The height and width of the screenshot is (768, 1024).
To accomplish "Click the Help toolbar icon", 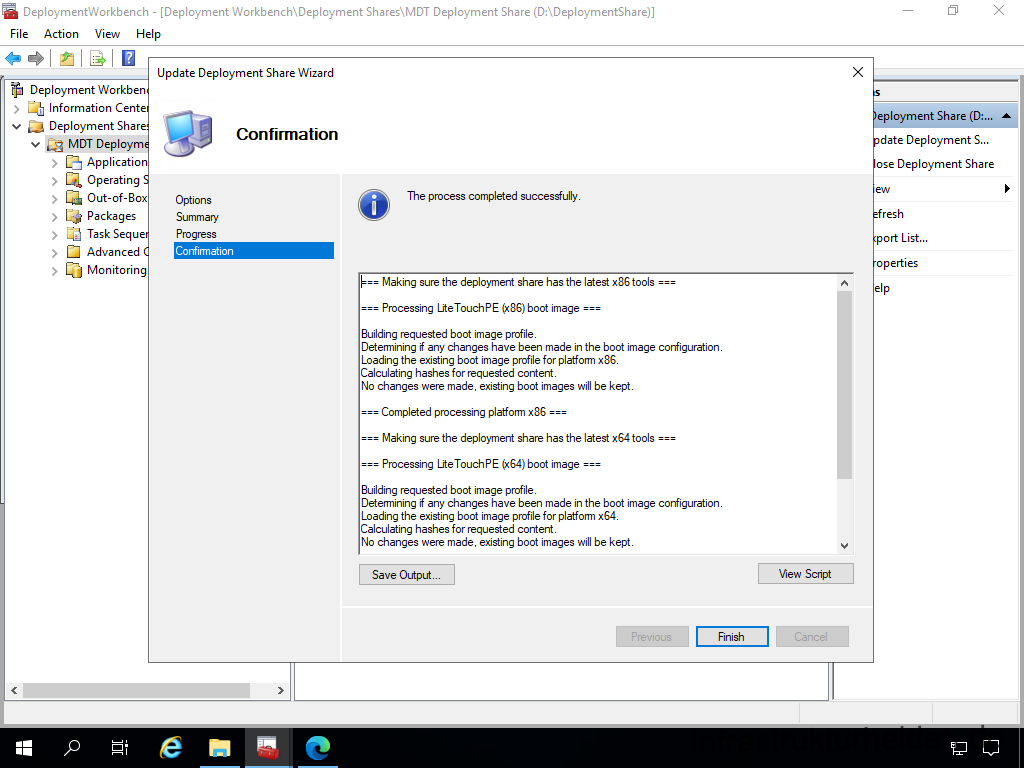I will pyautogui.click(x=129, y=58).
